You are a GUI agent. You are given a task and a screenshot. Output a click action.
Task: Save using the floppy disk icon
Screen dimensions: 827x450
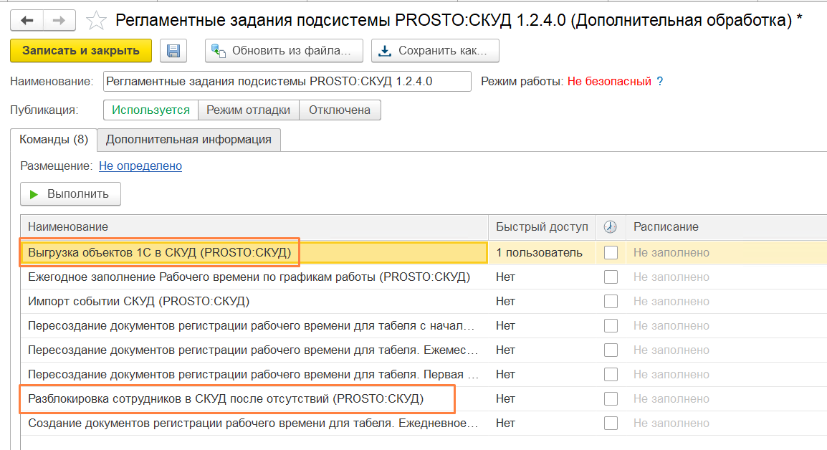tap(174, 51)
